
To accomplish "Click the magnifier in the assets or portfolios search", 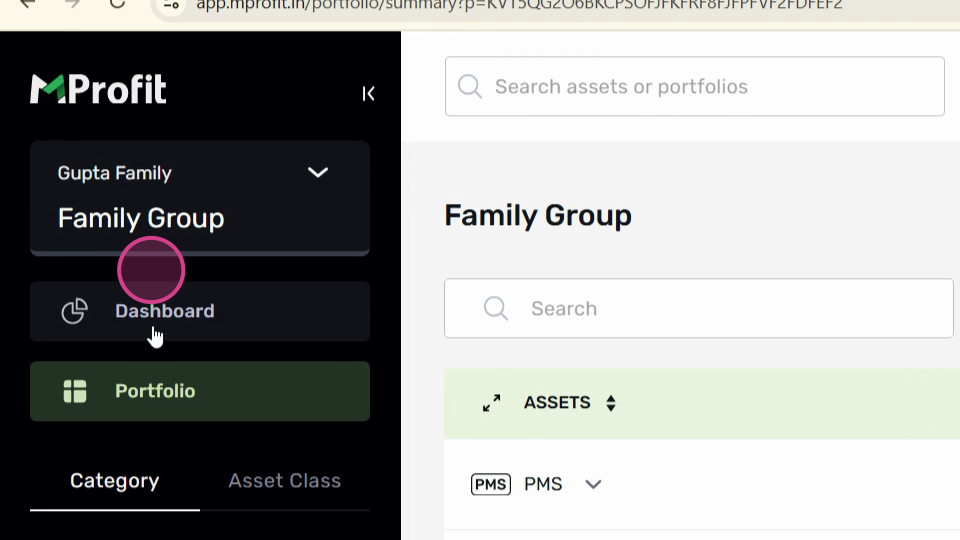I will click(470, 86).
